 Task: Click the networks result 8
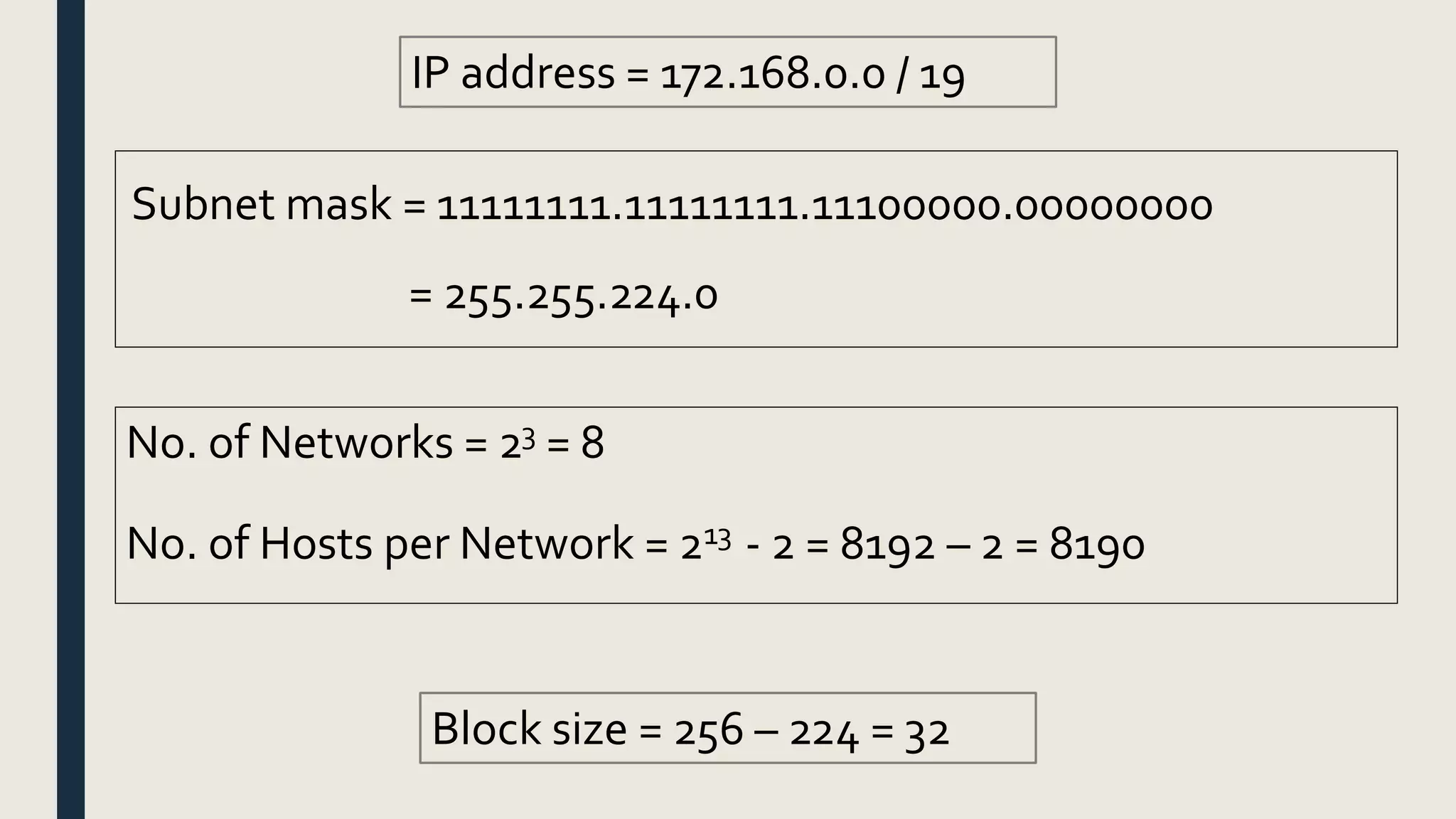[592, 444]
